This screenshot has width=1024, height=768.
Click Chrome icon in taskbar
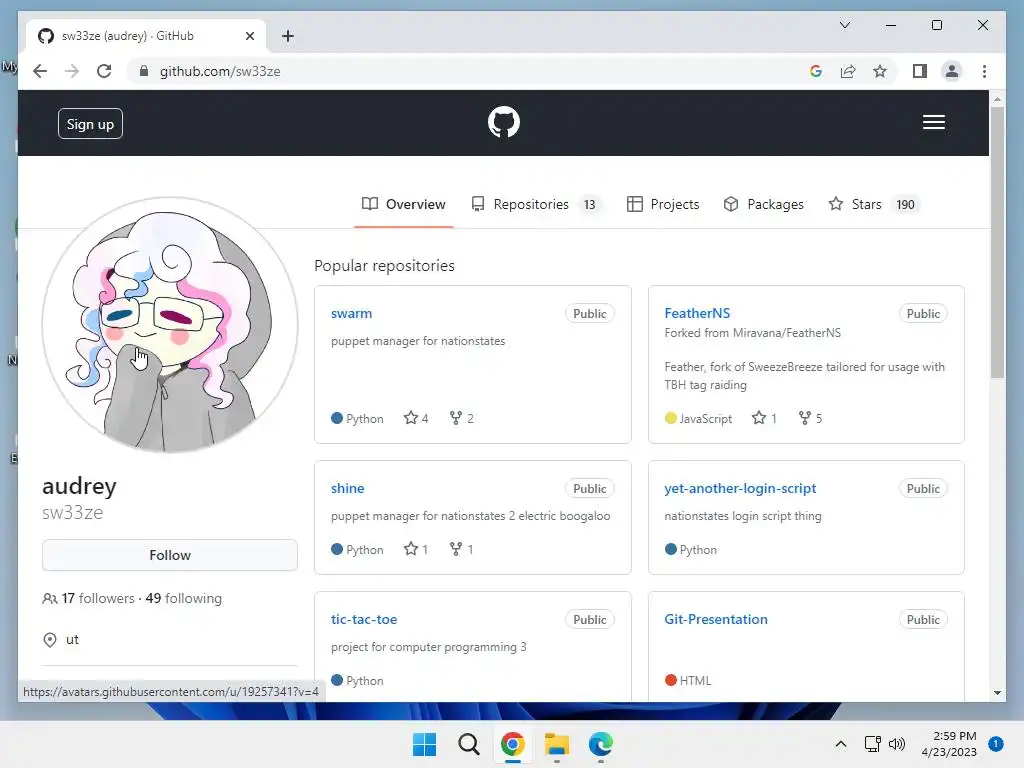pyautogui.click(x=513, y=744)
